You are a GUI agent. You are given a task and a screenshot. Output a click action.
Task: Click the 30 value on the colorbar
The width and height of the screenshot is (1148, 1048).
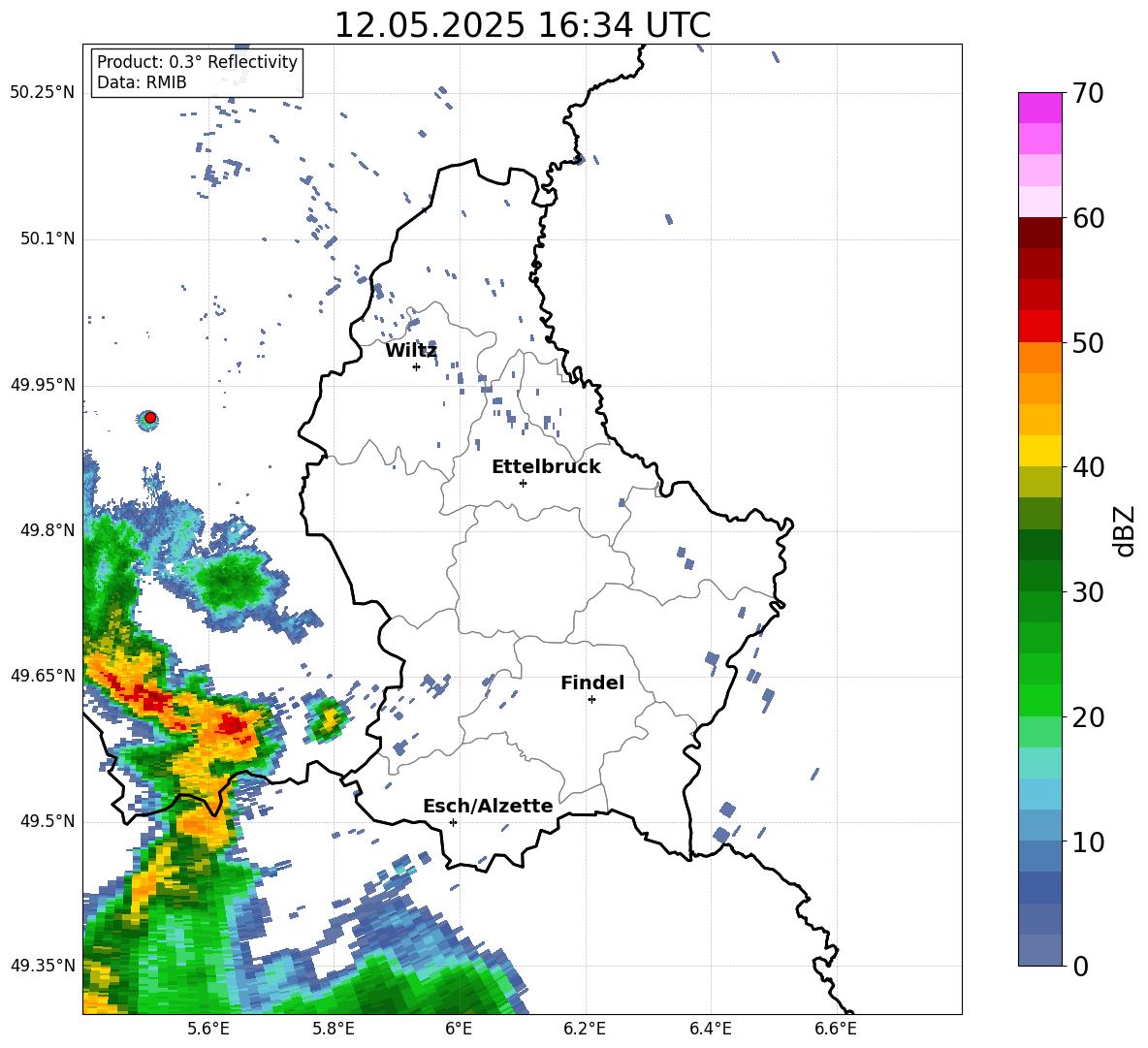coord(1088,592)
